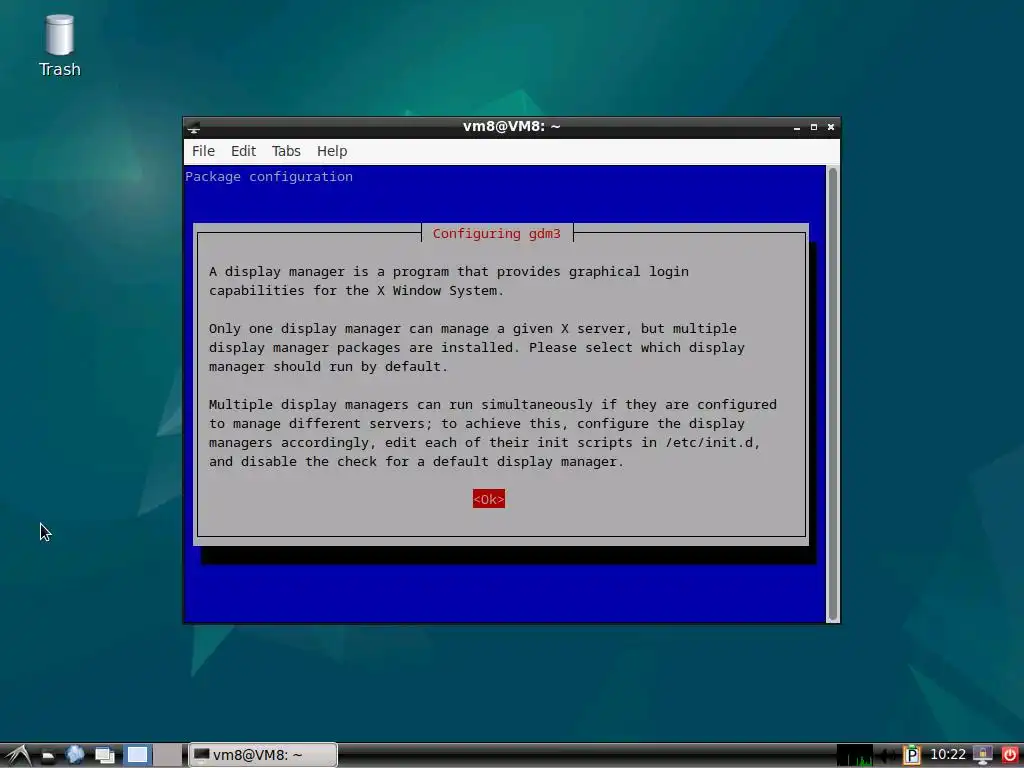Open the Trash desktop icon

tap(59, 44)
